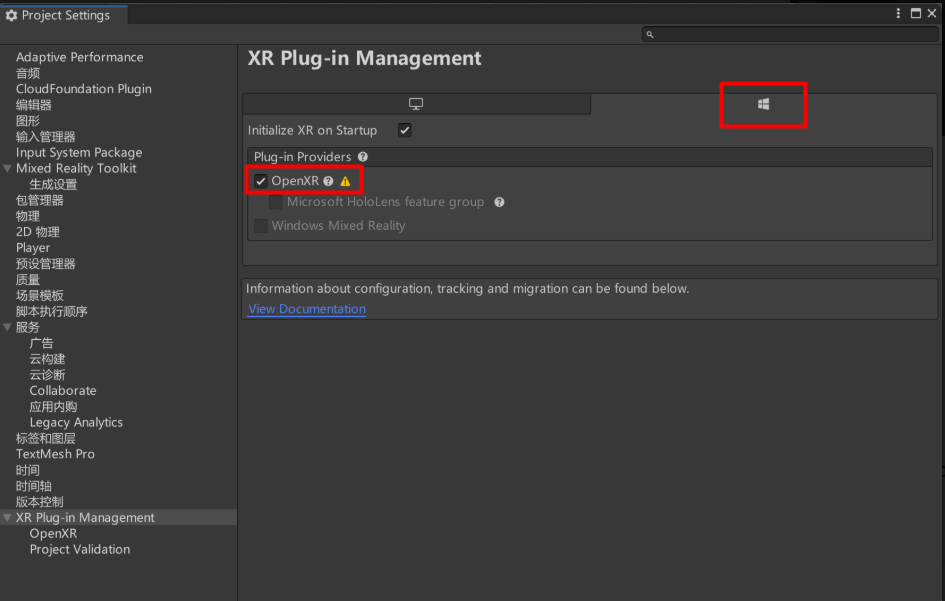Focus the settings search field
Image resolution: width=945 pixels, height=601 pixels.
click(790, 34)
